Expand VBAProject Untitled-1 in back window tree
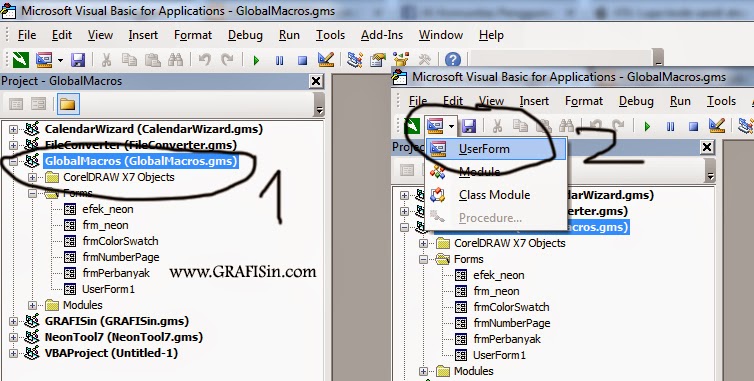 click(x=13, y=353)
